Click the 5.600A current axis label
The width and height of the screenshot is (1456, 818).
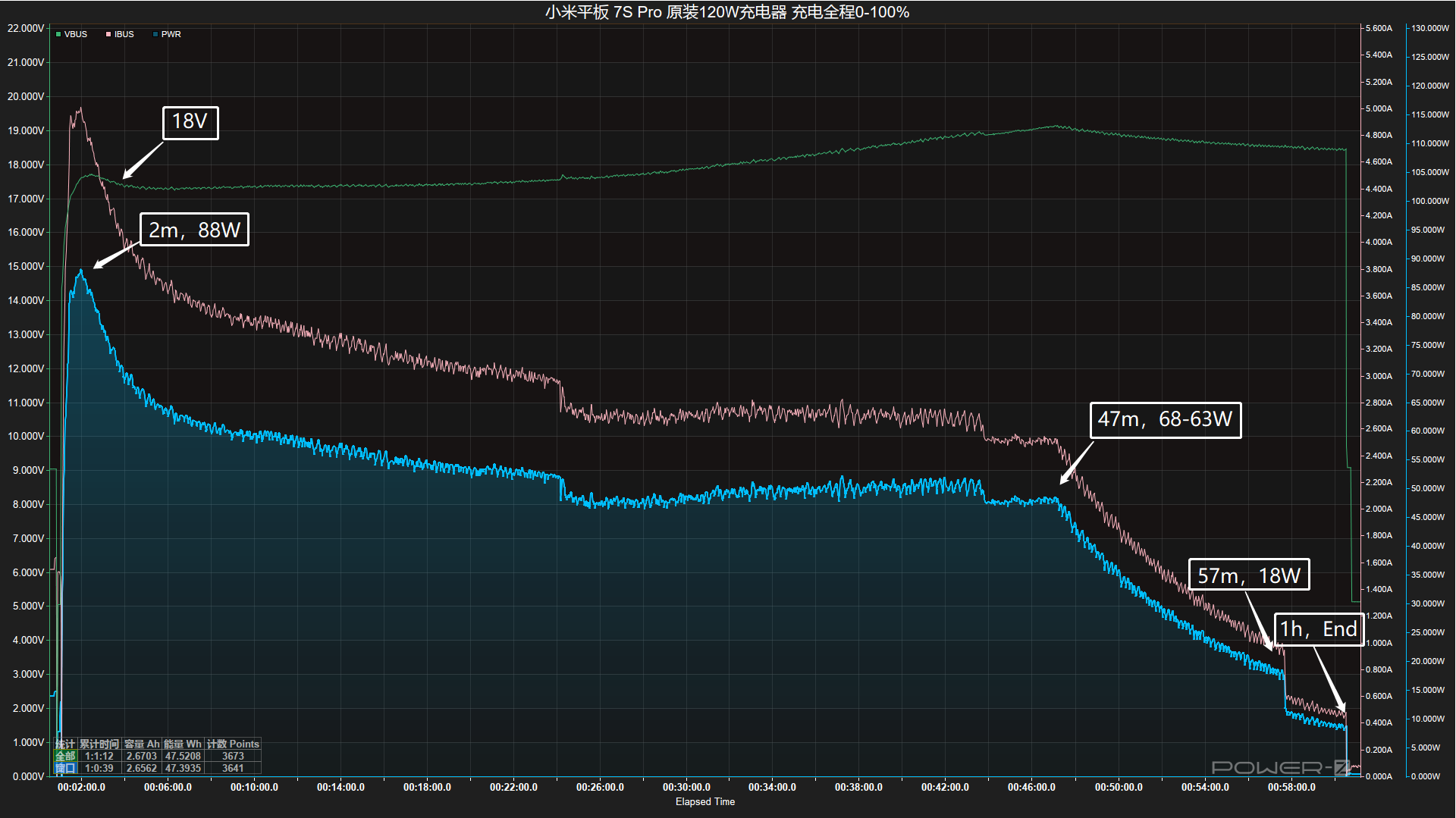[1379, 28]
